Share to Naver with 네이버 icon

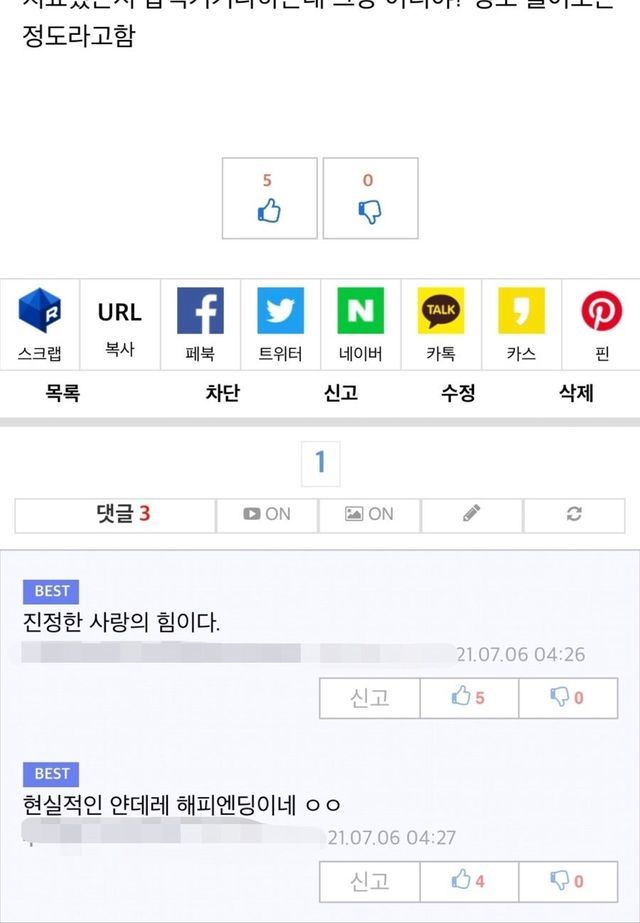coord(361,324)
